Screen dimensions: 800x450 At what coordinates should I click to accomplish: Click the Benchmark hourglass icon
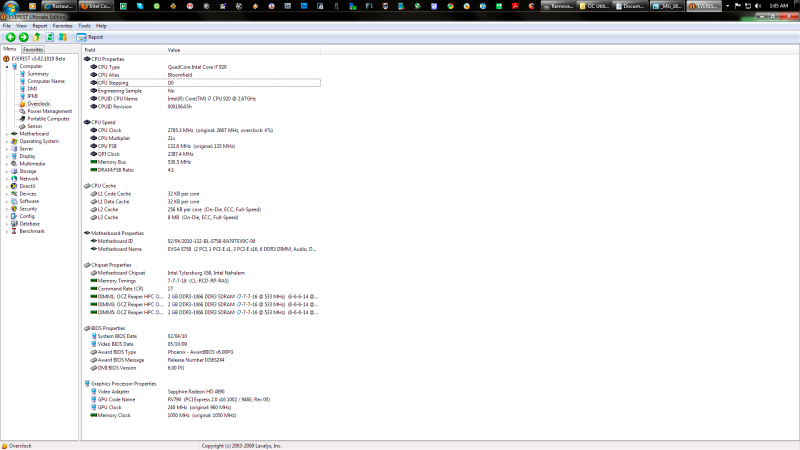point(14,231)
